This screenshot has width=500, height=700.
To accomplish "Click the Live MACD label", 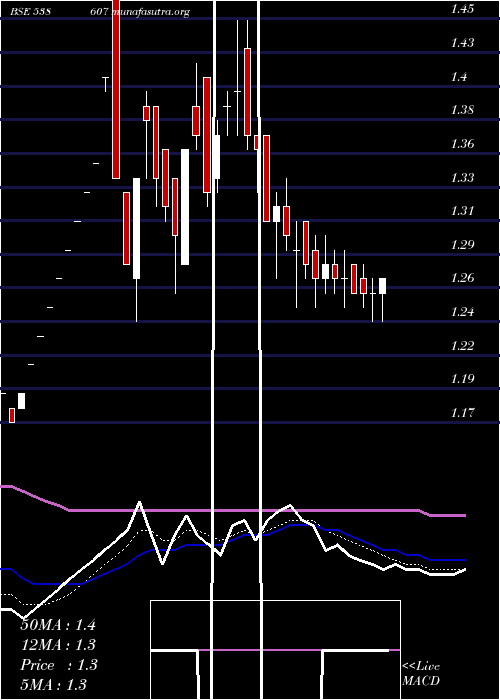I will tap(421, 674).
